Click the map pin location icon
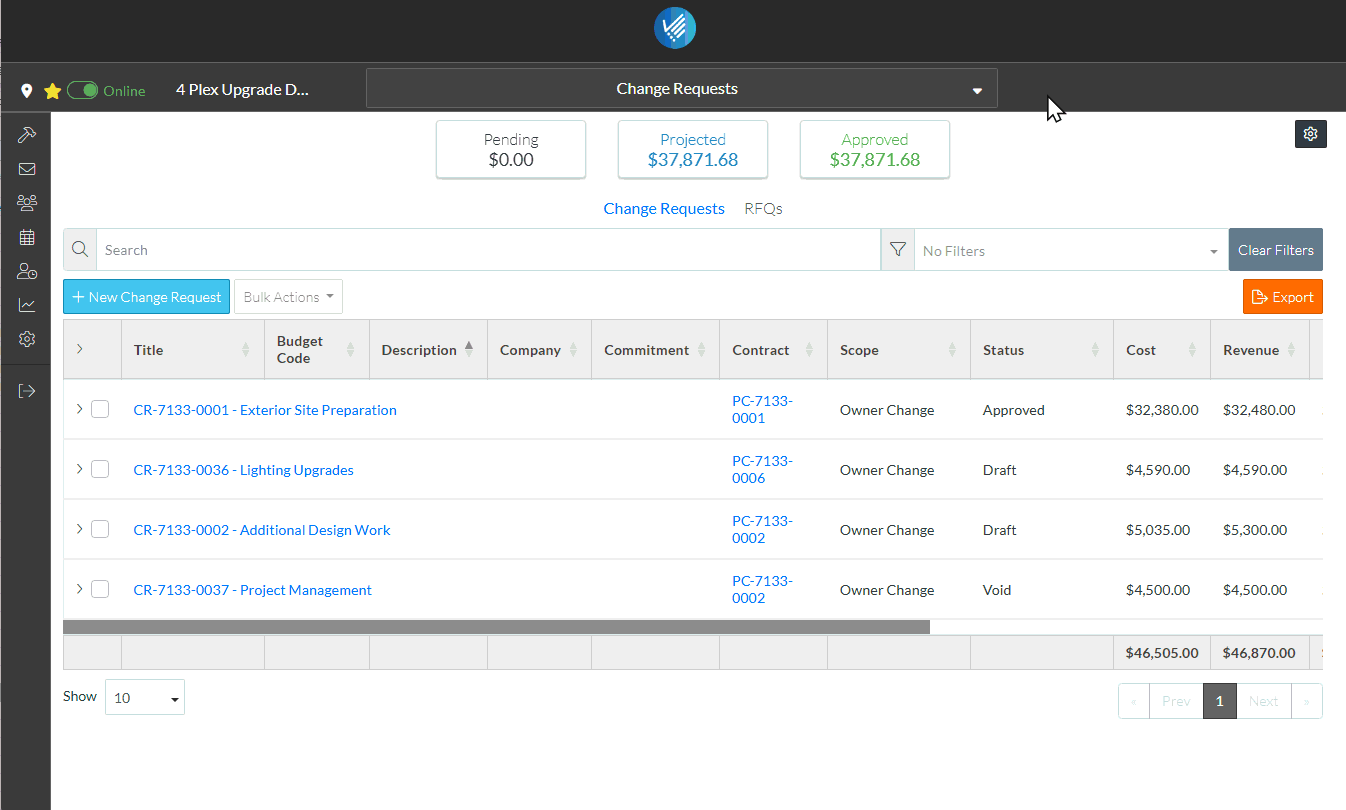The image size is (1346, 810). coord(27,91)
